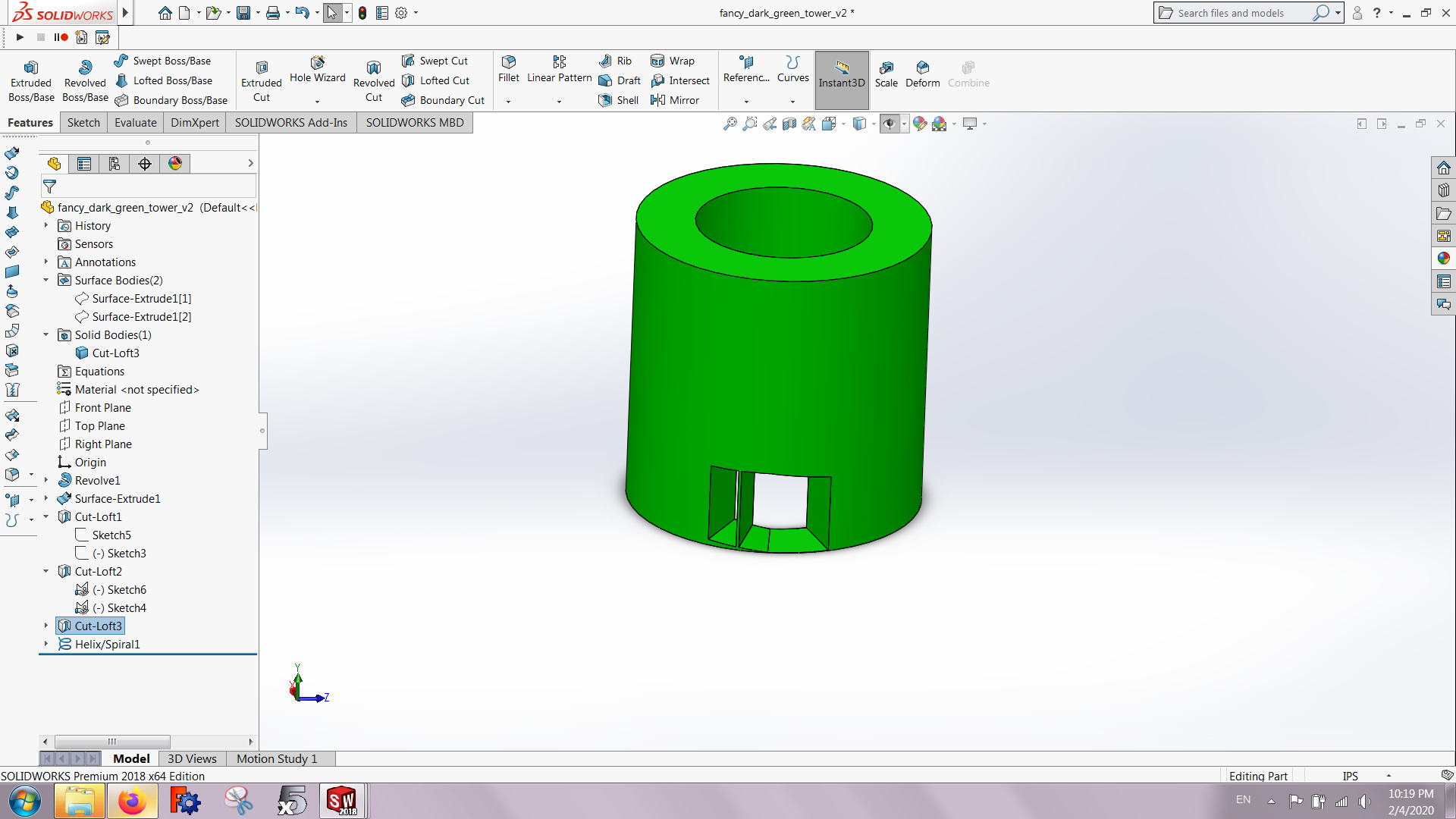Image resolution: width=1456 pixels, height=819 pixels.
Task: Toggle visibility of Surface-Extrude1[2]
Action: pyautogui.click(x=140, y=316)
